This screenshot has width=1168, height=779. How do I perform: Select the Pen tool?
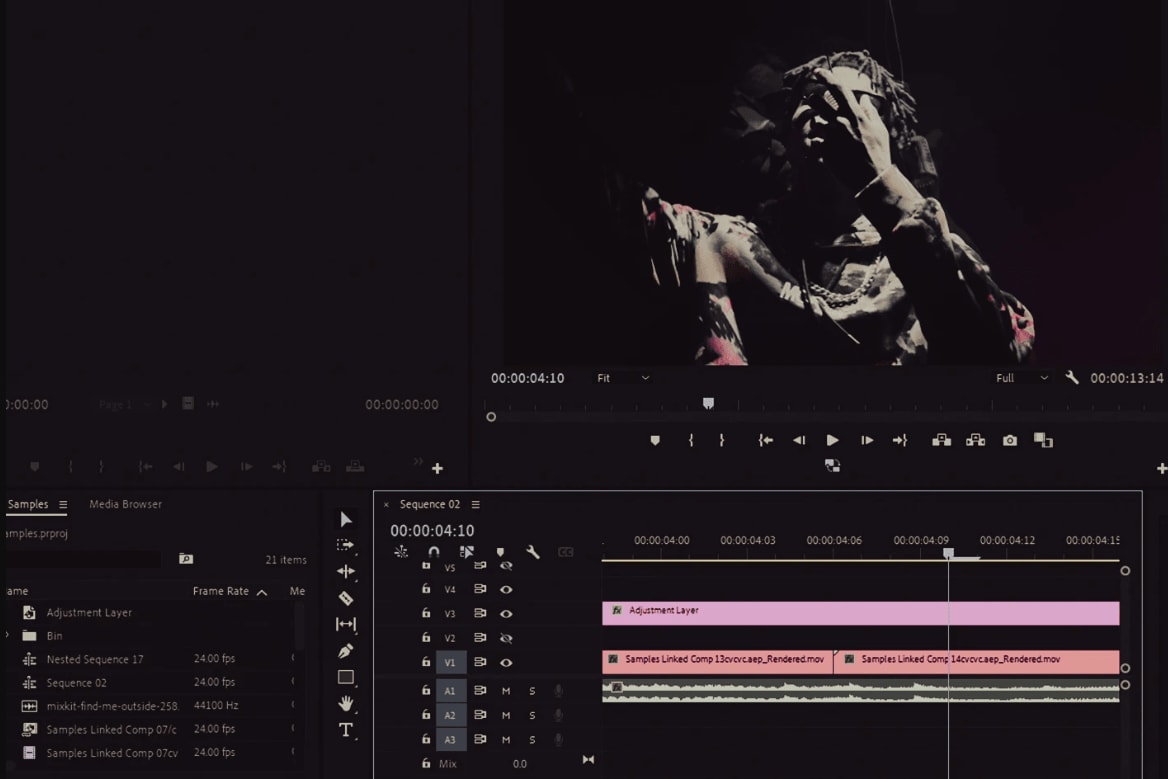(x=346, y=650)
